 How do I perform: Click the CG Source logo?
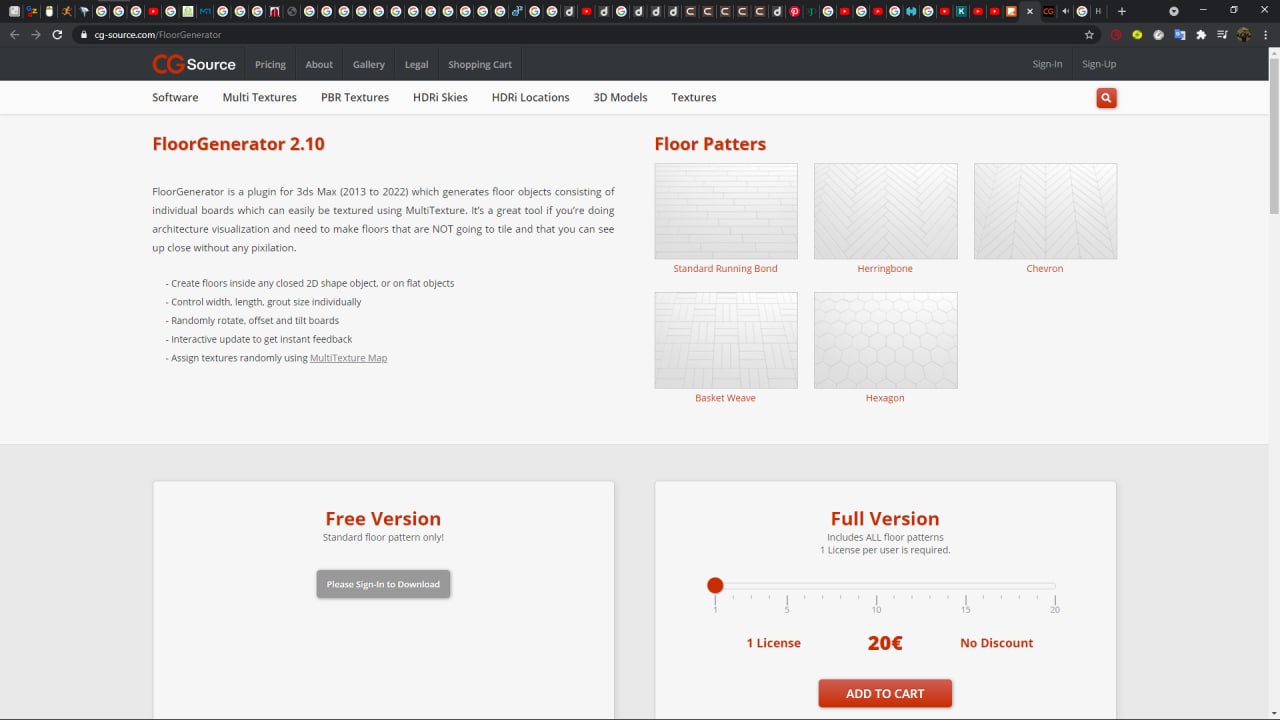tap(194, 64)
